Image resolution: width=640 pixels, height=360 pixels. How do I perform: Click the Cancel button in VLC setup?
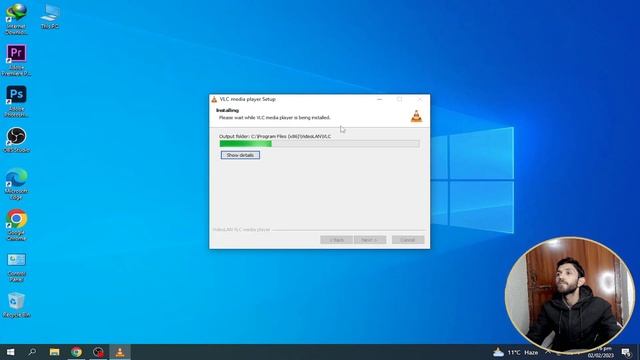click(x=408, y=240)
